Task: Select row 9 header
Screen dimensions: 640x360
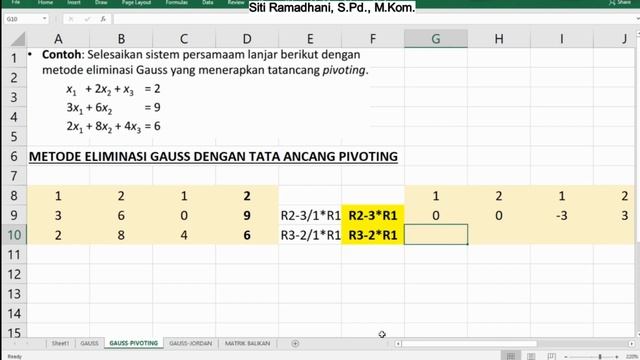Action: coord(14,215)
